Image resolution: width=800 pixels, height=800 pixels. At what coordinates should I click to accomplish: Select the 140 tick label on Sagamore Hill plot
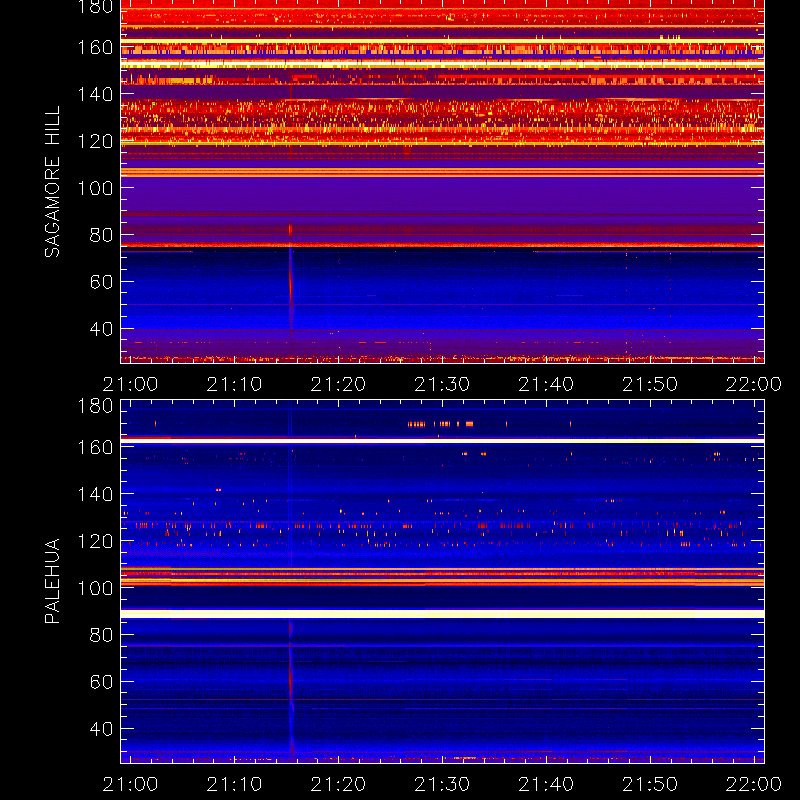coord(95,94)
